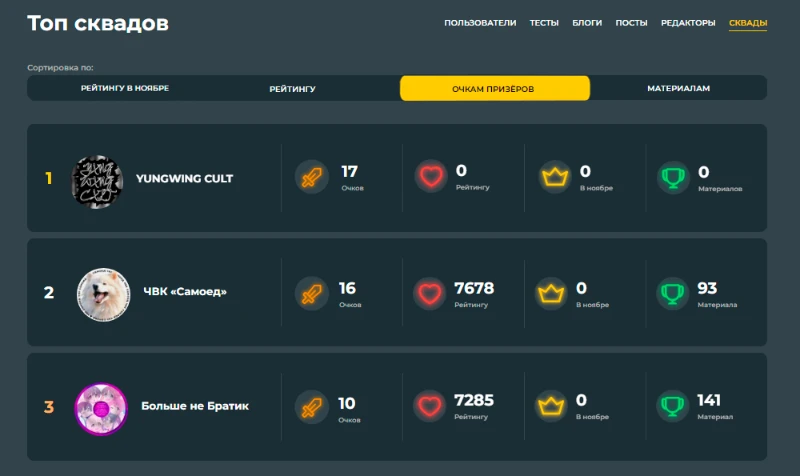Screen dimensions: 800x476
Task: Click the rank number 2
Action: (49, 292)
